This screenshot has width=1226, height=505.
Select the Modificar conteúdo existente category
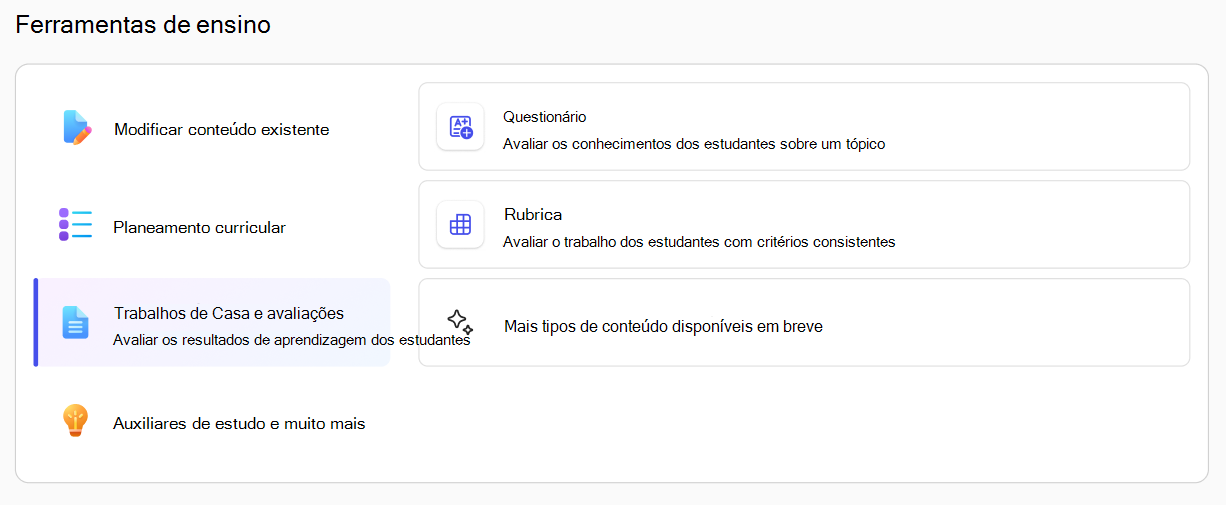pyautogui.click(x=212, y=129)
